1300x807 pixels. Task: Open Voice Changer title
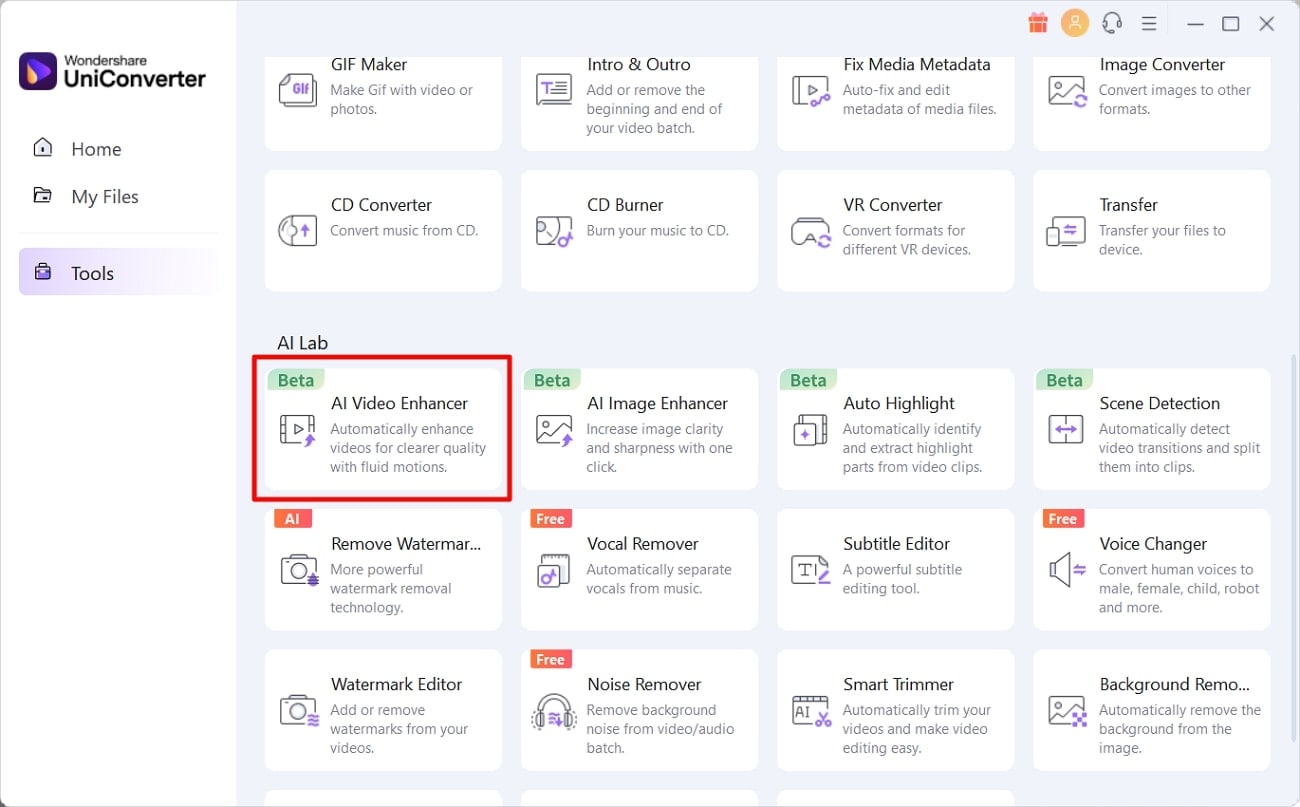pos(1153,544)
